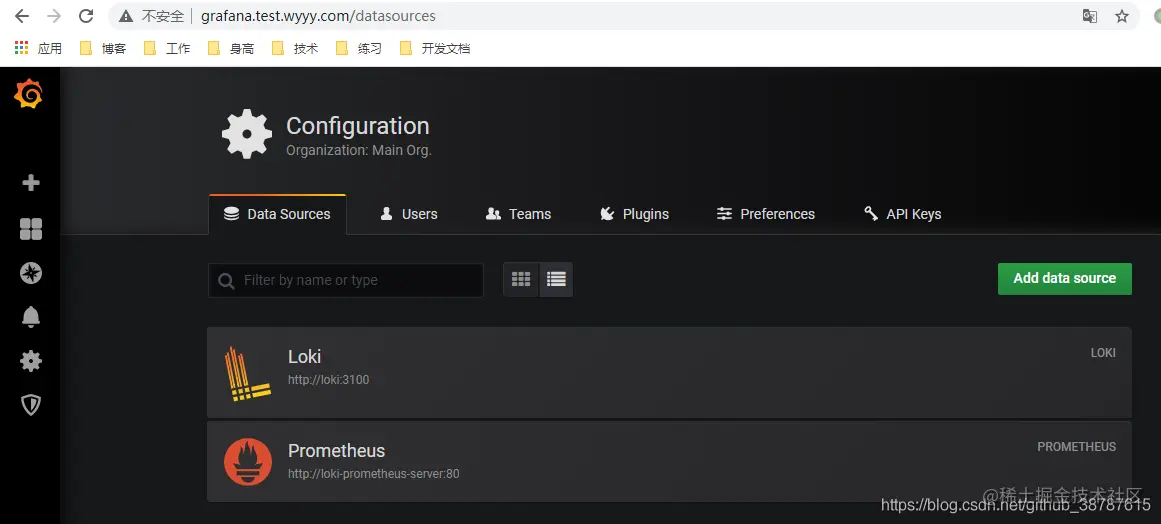Click the http://loki-prometheus-server:80 URL text
Screen dimensions: 1161x524
pyautogui.click(x=373, y=473)
